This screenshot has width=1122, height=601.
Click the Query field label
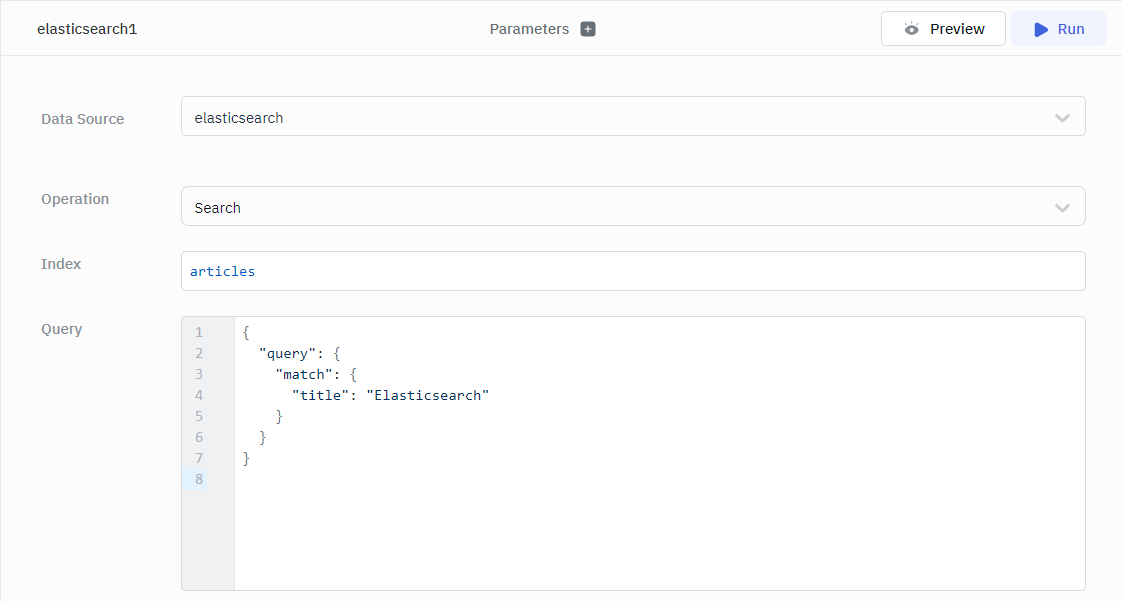click(x=61, y=329)
